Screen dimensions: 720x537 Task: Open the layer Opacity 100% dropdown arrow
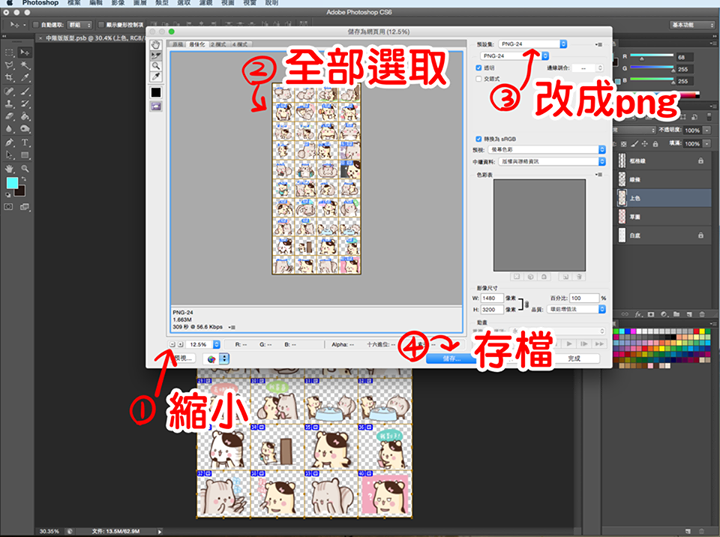click(707, 130)
